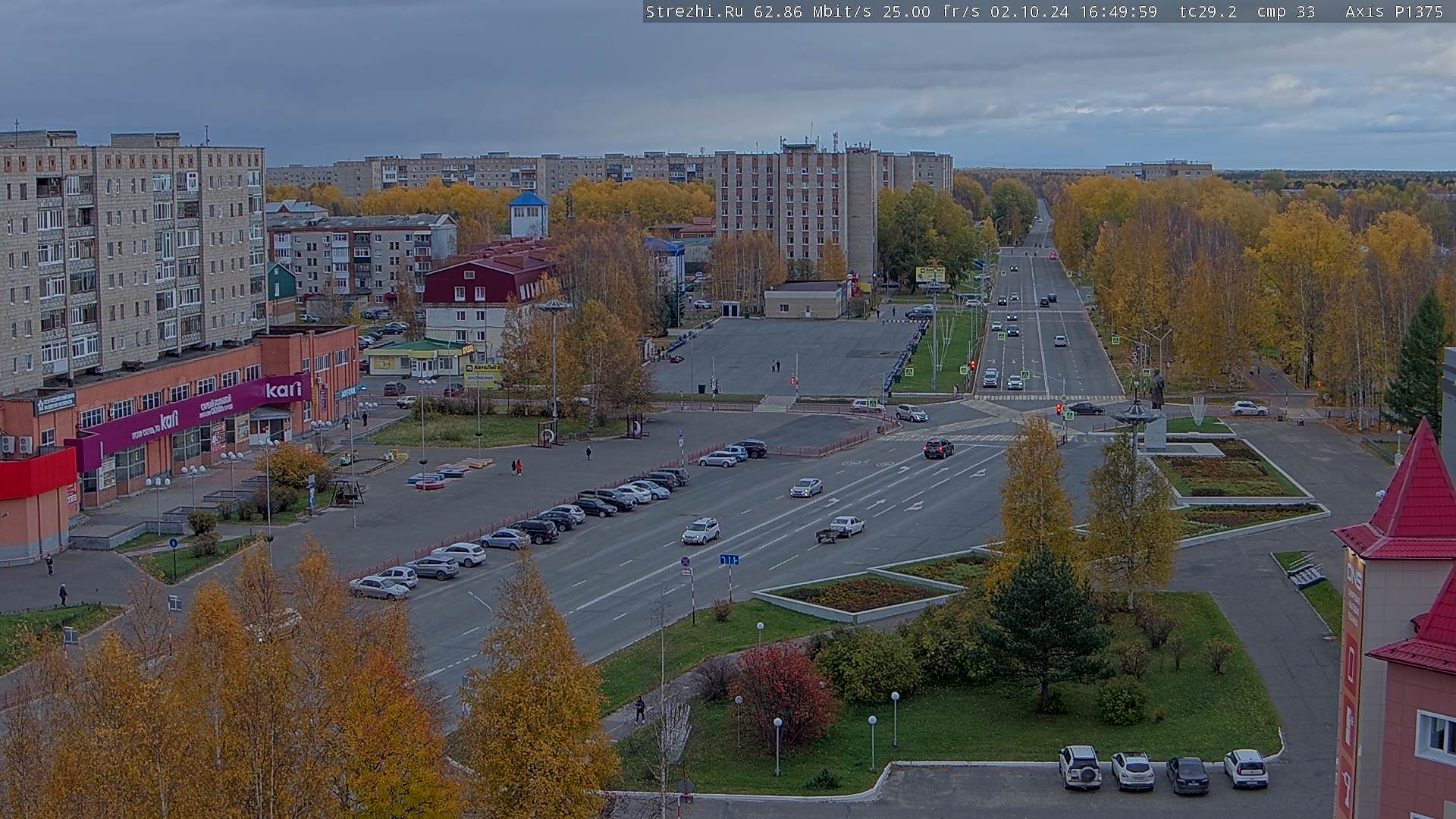Select the Axis P1375 camera model text
This screenshot has width=1456, height=819.
[x=1394, y=11]
